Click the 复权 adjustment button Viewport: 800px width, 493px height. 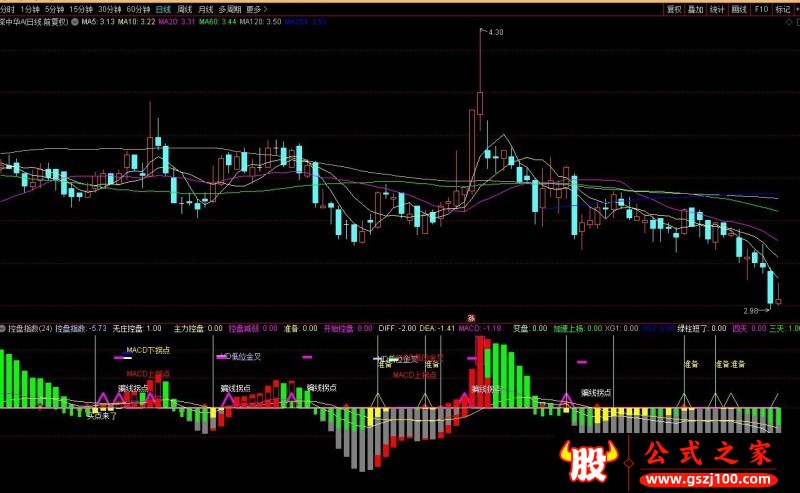point(673,8)
